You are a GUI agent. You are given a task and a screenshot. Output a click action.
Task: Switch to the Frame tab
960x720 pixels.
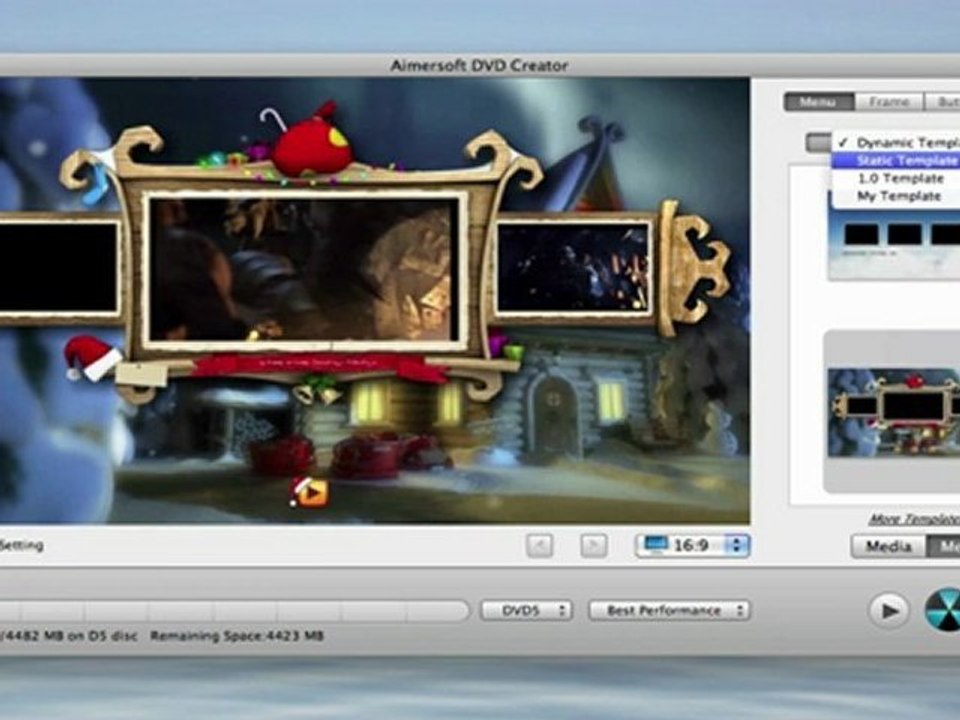point(889,102)
